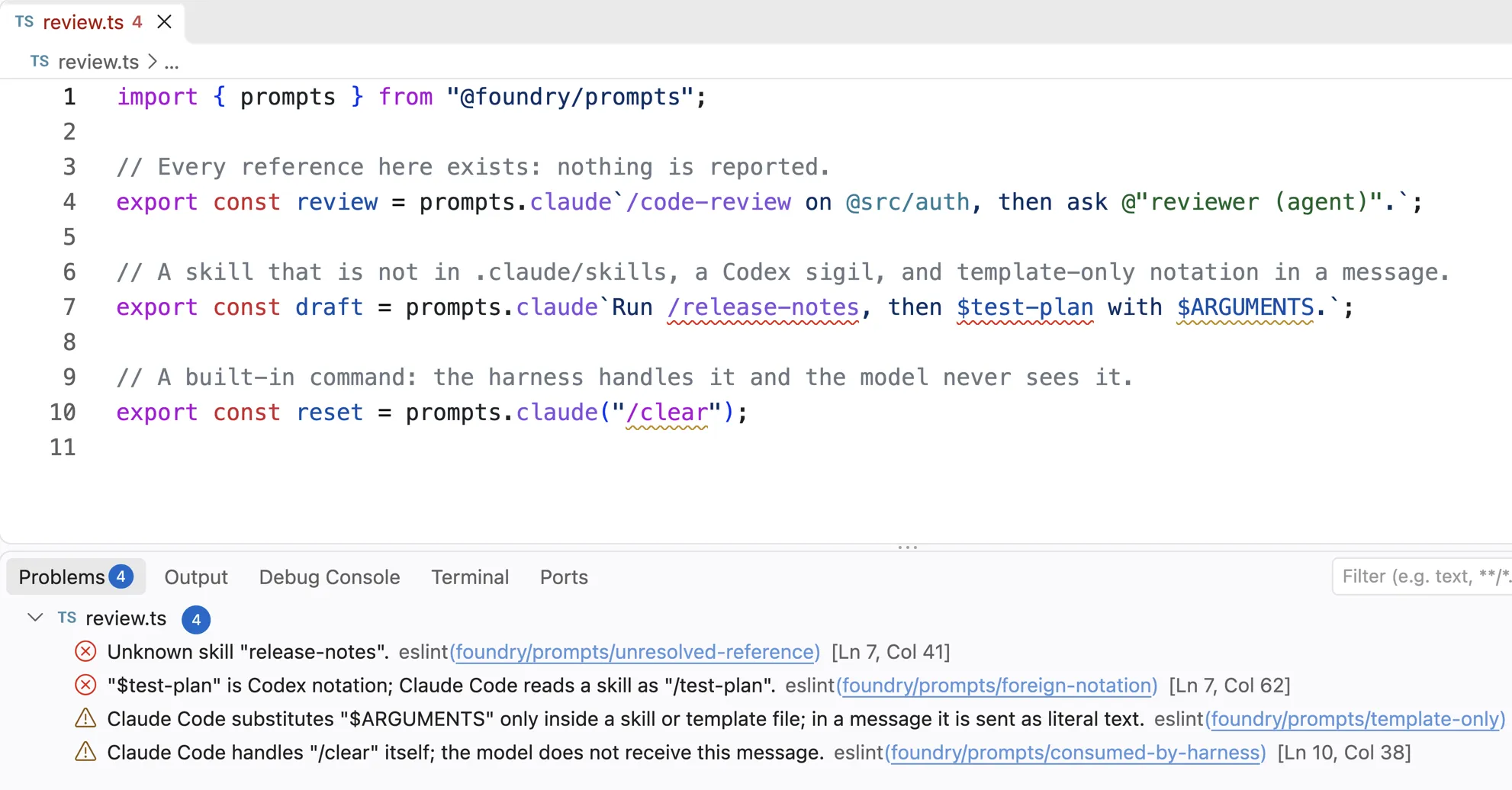The height and width of the screenshot is (790, 1512).
Task: Click the Problems tab count badge
Action: (121, 576)
